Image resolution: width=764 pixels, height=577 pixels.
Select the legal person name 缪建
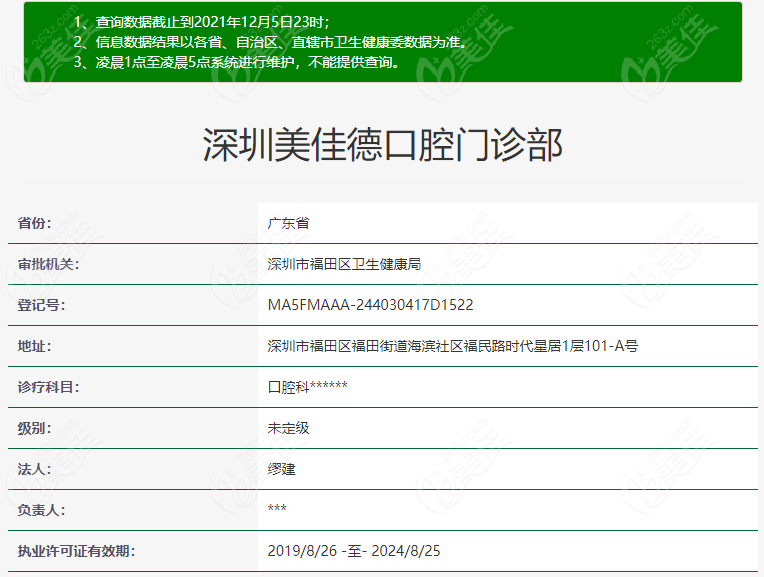(x=282, y=469)
